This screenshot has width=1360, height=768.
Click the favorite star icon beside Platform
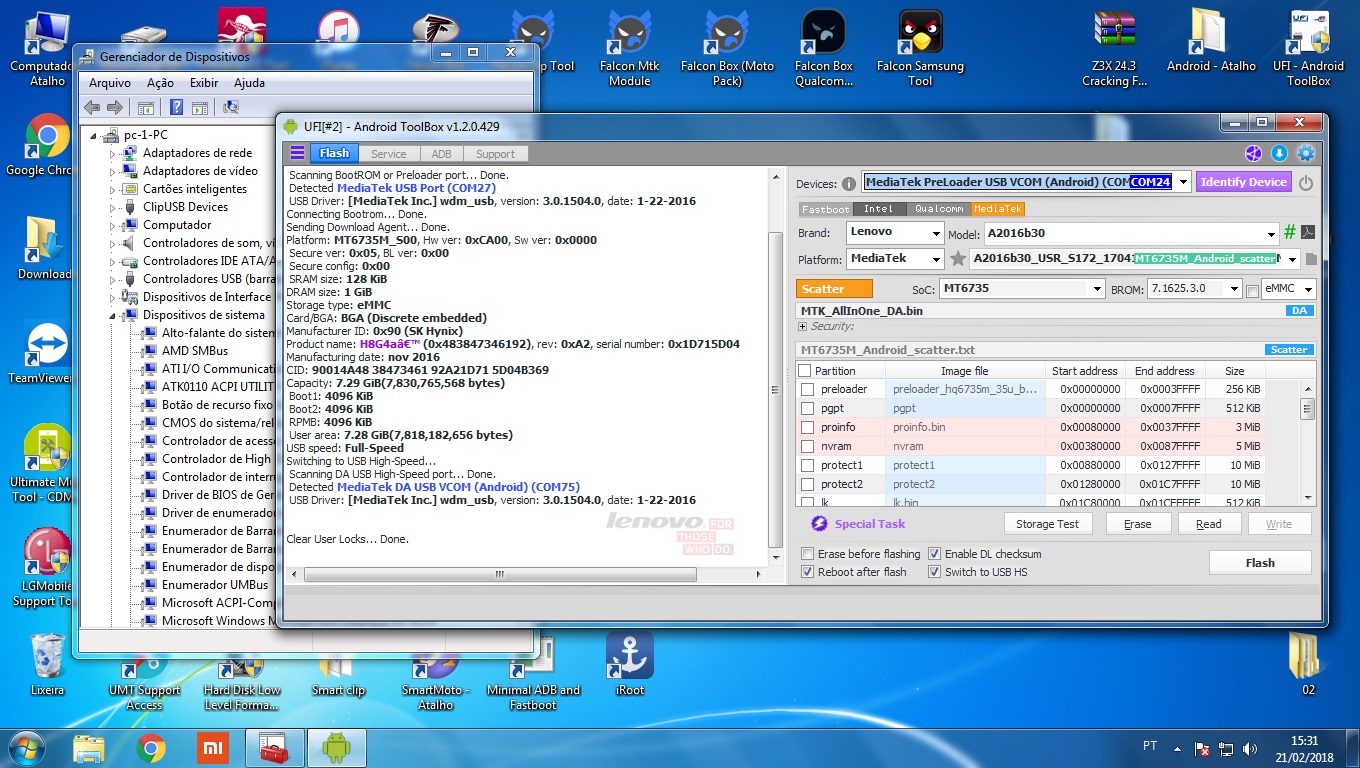(958, 259)
